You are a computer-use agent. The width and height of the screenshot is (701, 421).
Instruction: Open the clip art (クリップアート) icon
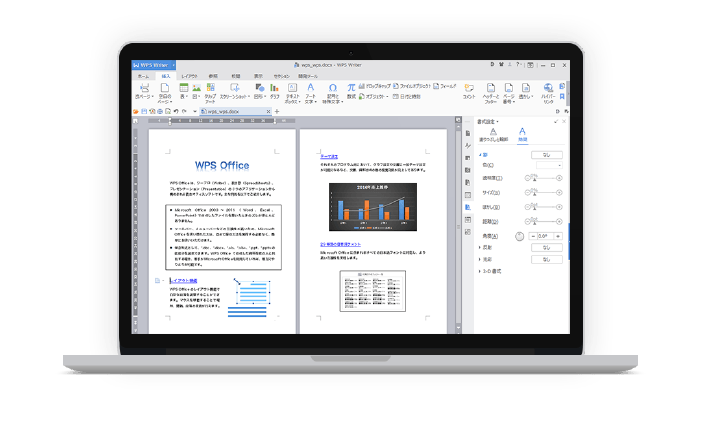tap(211, 88)
